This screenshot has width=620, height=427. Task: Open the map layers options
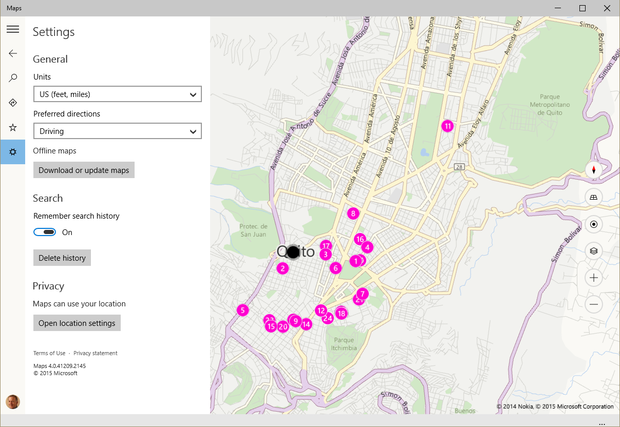pyautogui.click(x=594, y=251)
